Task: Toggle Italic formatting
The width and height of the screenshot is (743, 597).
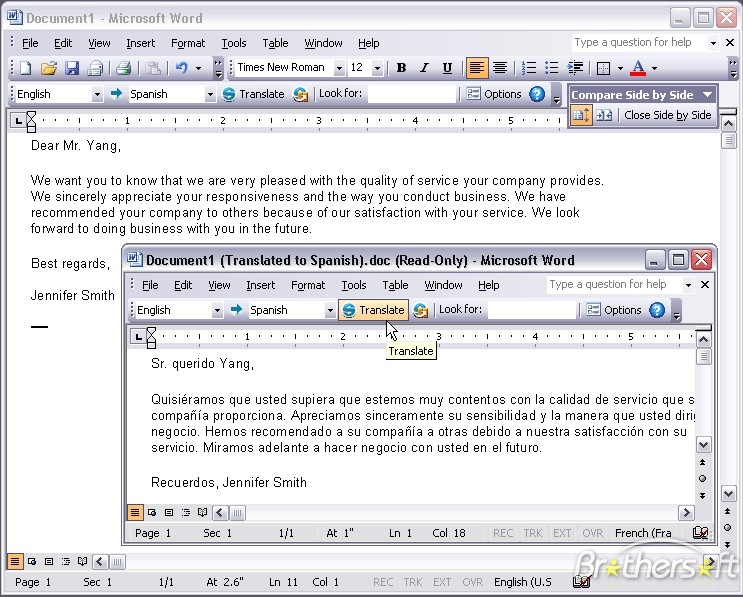Action: pyautogui.click(x=424, y=68)
